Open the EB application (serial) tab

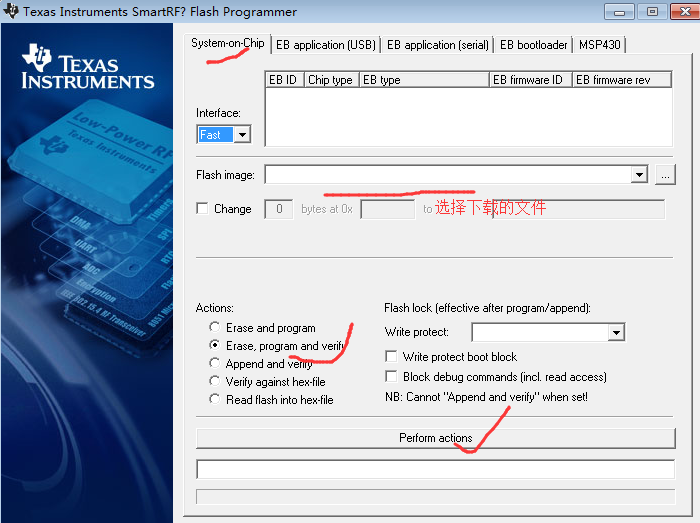coord(438,45)
